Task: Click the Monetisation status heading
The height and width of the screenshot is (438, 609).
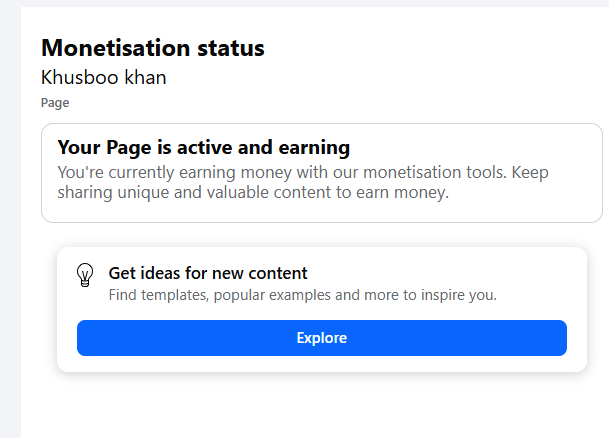Action: (x=153, y=47)
